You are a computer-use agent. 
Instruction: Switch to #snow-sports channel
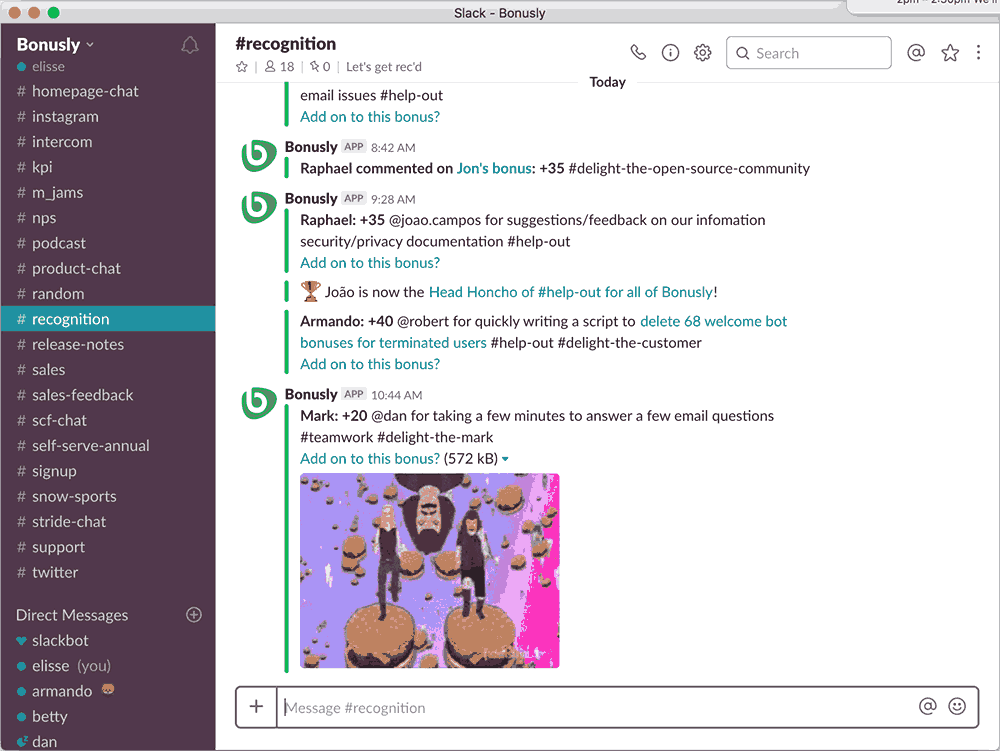coord(108,496)
